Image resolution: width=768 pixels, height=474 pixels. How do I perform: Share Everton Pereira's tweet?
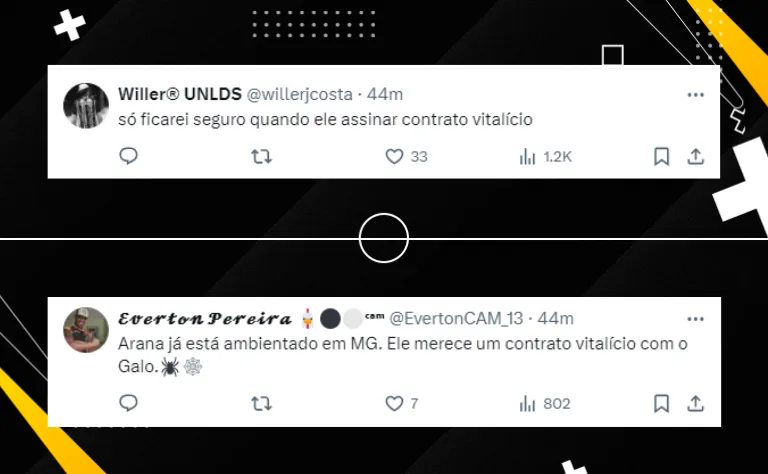point(696,403)
